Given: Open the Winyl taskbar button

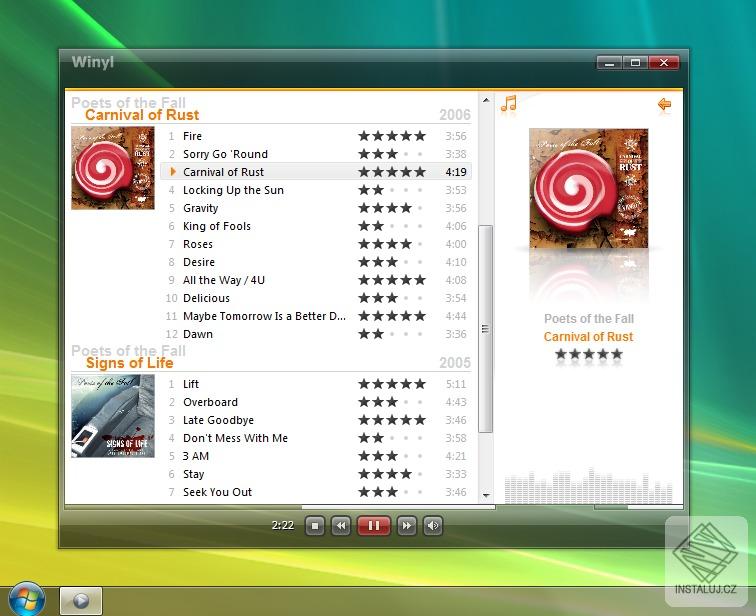Looking at the screenshot, I should click(81, 601).
